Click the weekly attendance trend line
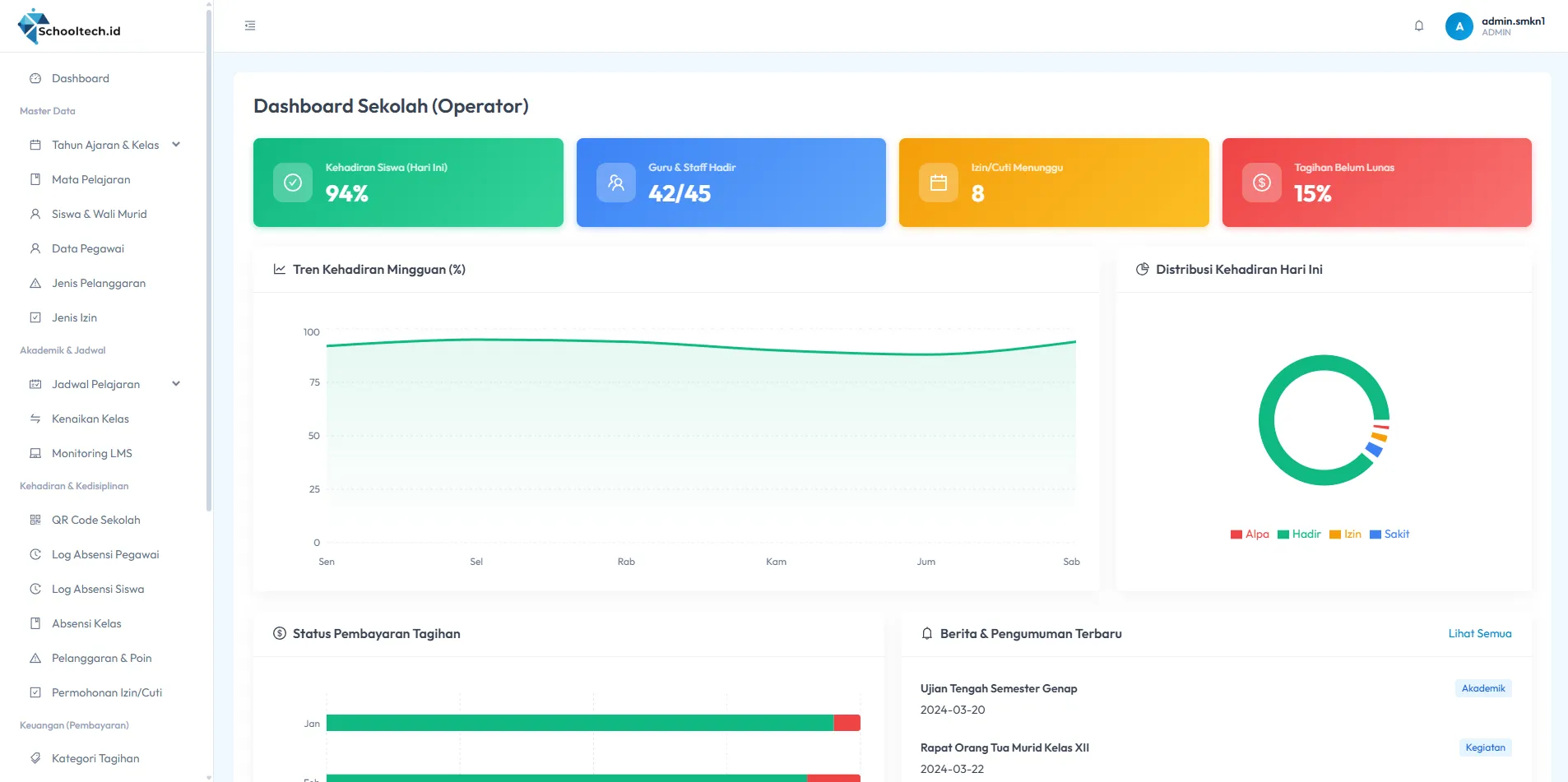The width and height of the screenshot is (1568, 782). pyautogui.click(x=701, y=346)
